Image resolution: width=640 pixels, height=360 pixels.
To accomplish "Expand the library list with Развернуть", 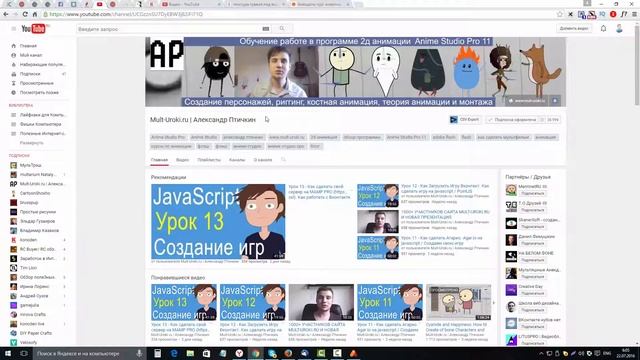I will click(31, 143).
